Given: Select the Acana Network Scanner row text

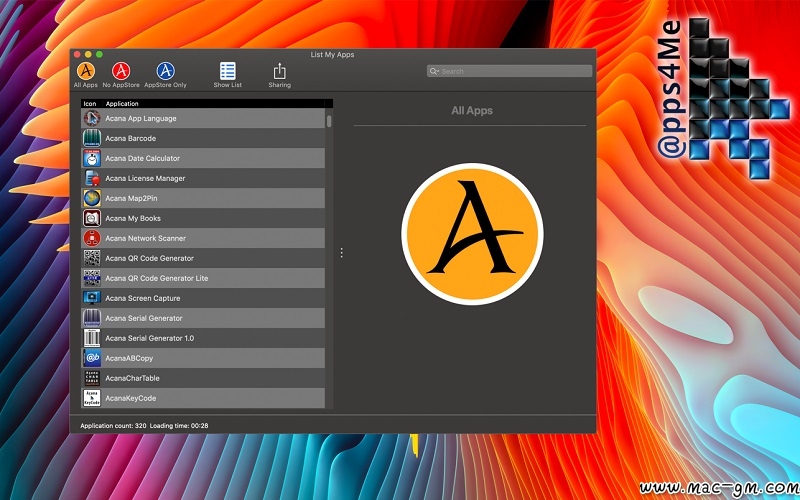Looking at the screenshot, I should (145, 238).
